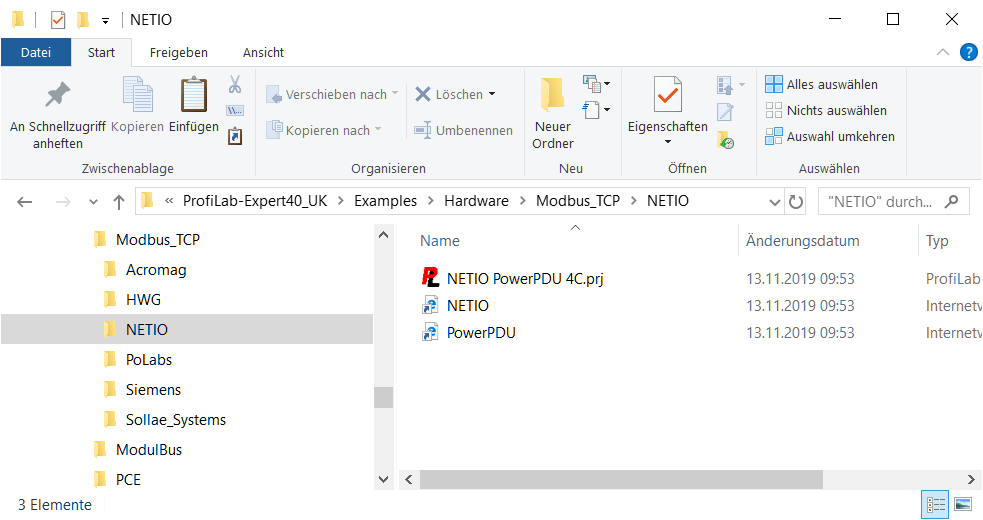The width and height of the screenshot is (983, 520).
Task: Click the edit icon in Öffnen group
Action: click(x=725, y=112)
